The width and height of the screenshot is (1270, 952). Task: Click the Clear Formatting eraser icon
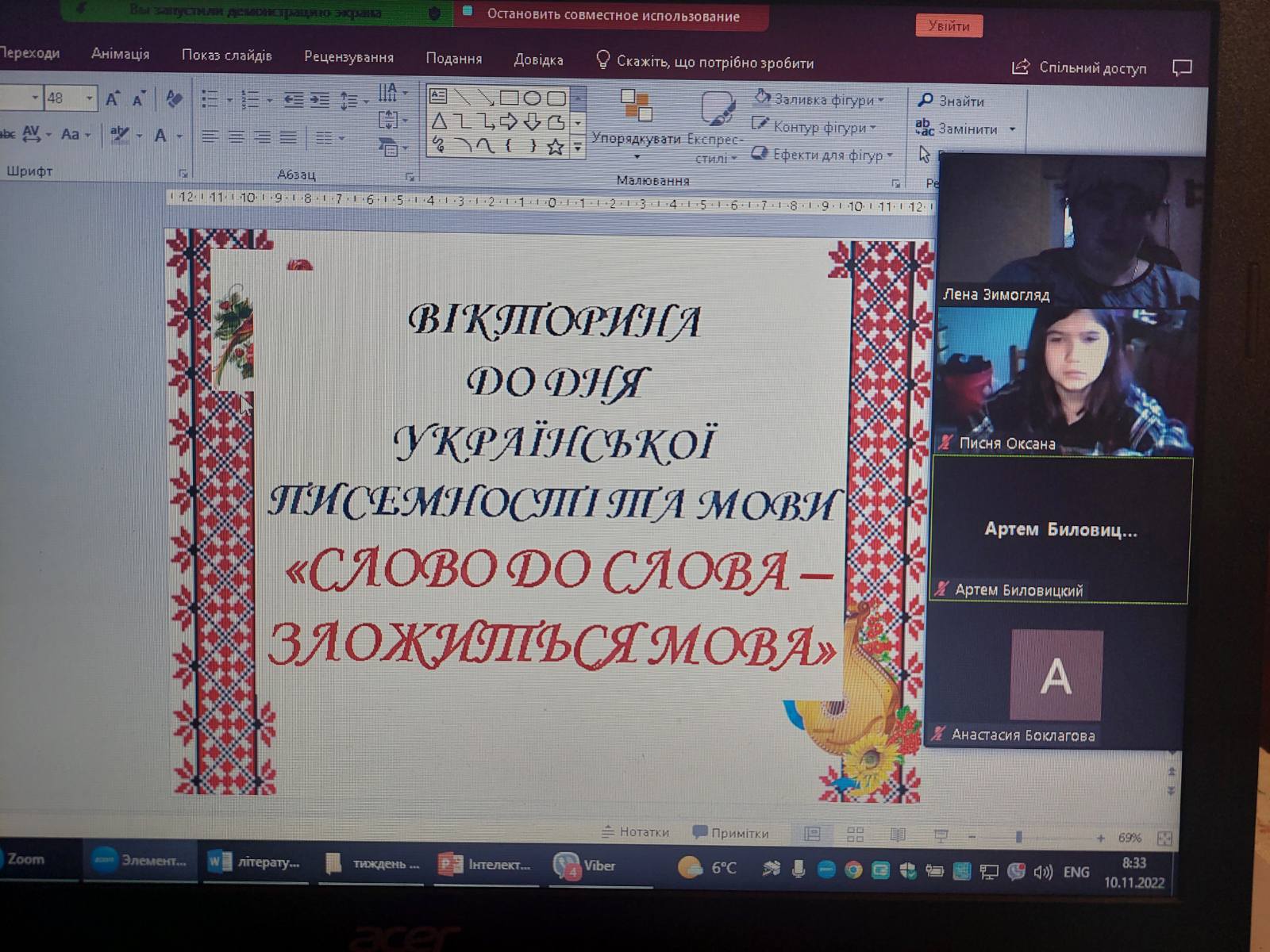(x=174, y=98)
